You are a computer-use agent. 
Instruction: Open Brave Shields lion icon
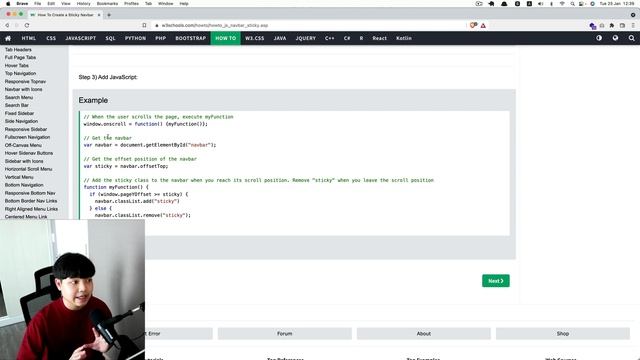coord(473,25)
